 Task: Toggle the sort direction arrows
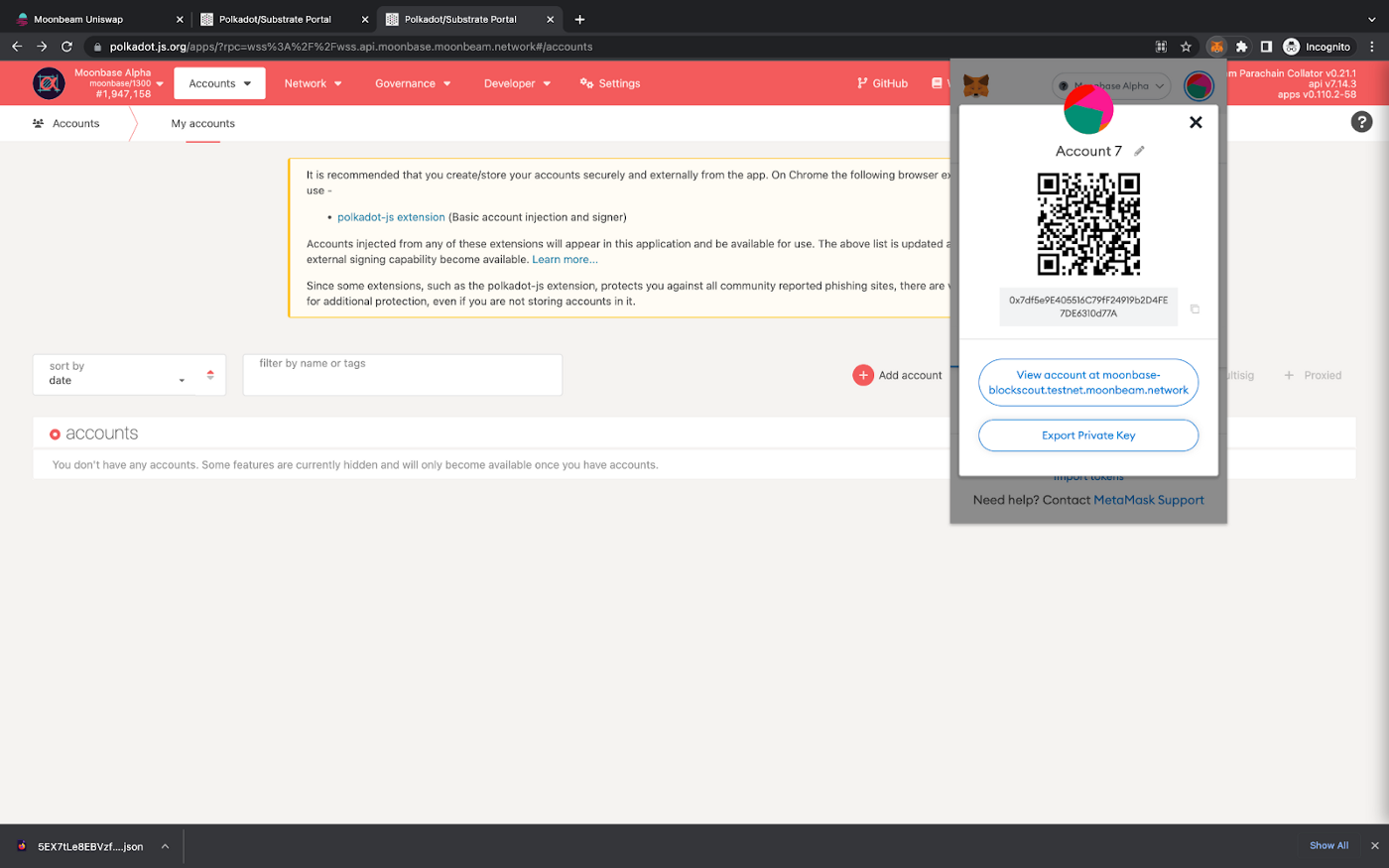click(x=210, y=375)
